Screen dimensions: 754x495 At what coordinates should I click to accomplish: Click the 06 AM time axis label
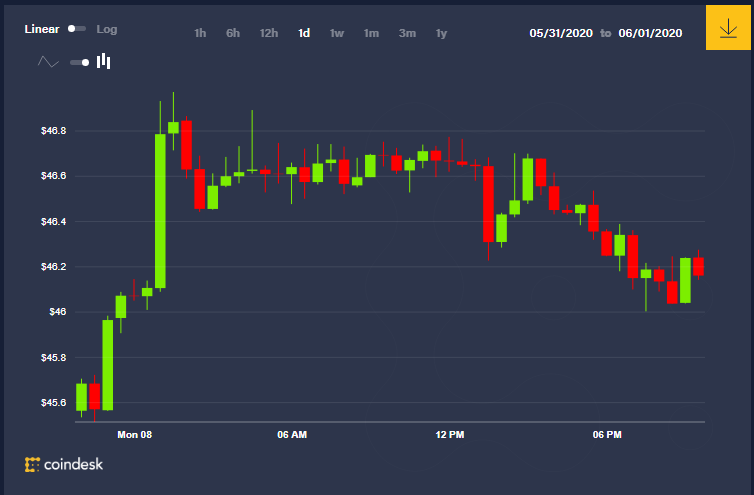click(x=292, y=435)
